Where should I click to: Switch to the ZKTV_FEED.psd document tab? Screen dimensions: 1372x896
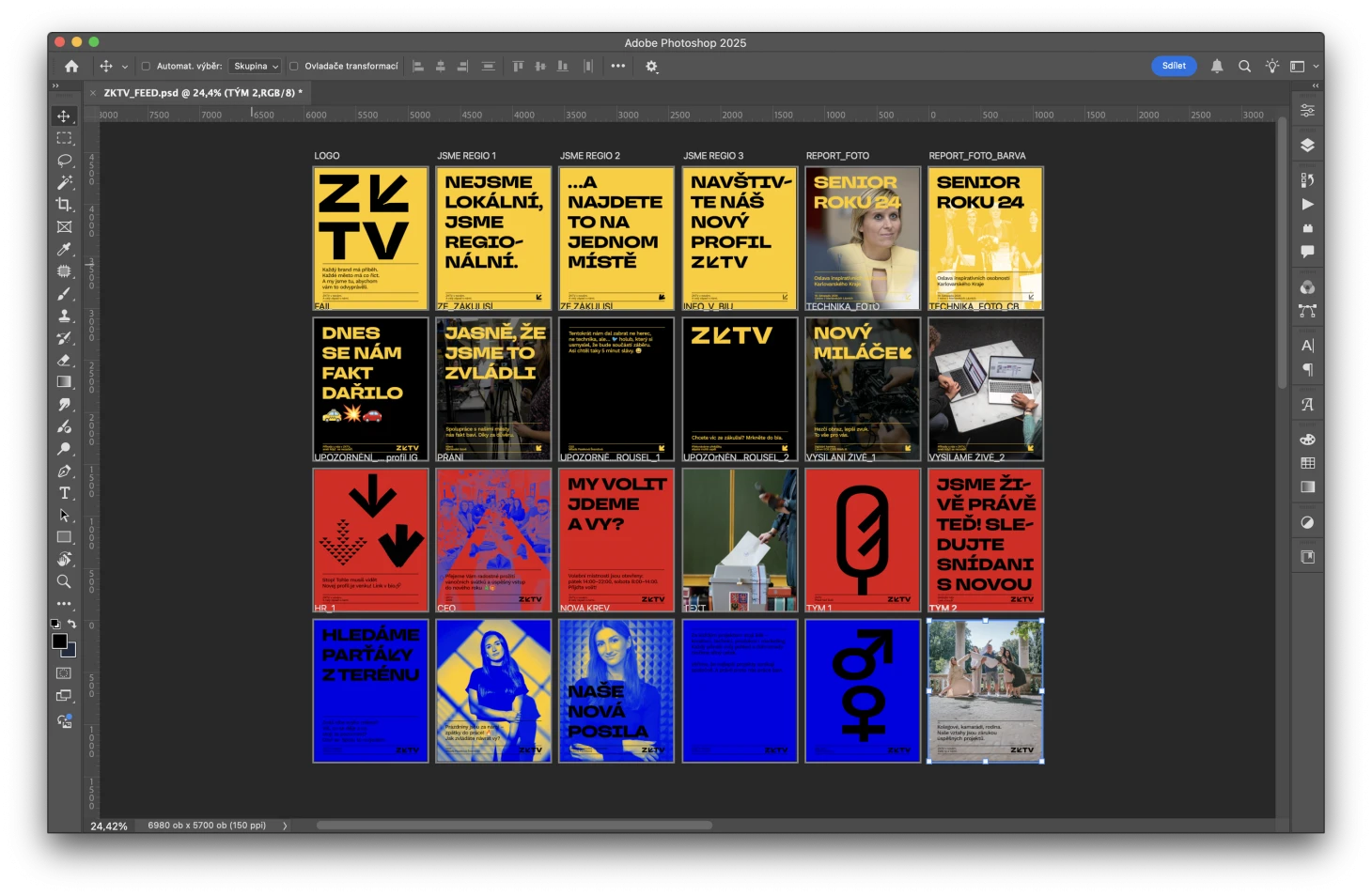point(203,93)
